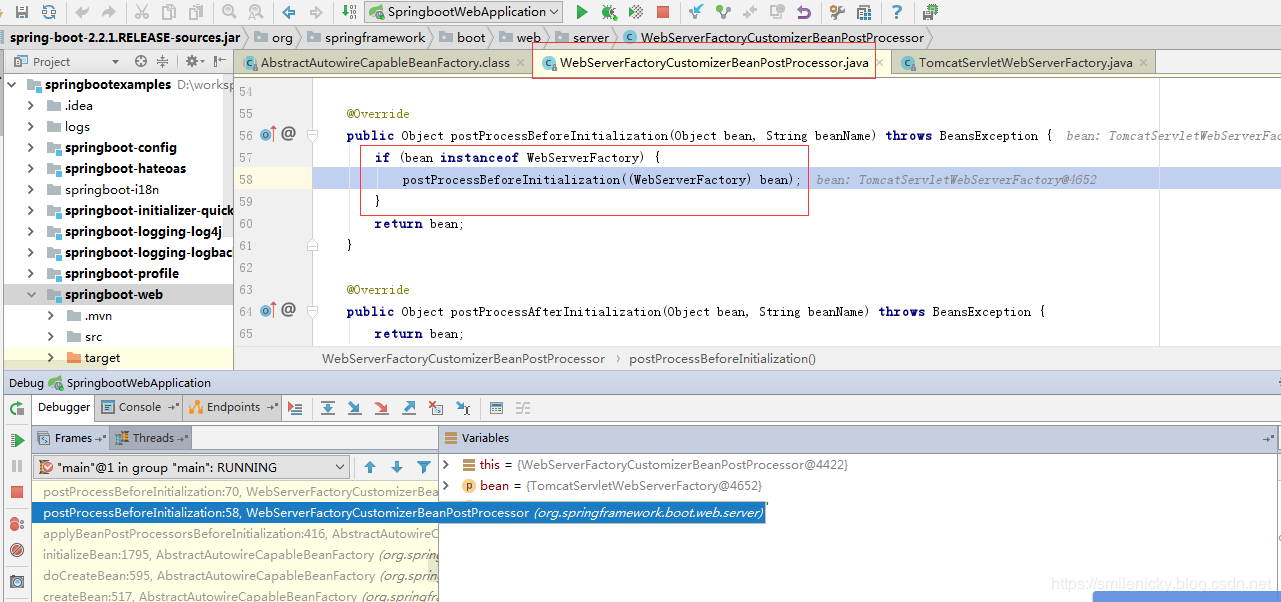Click the Synchronize toolbar icon

pyautogui.click(x=49, y=12)
